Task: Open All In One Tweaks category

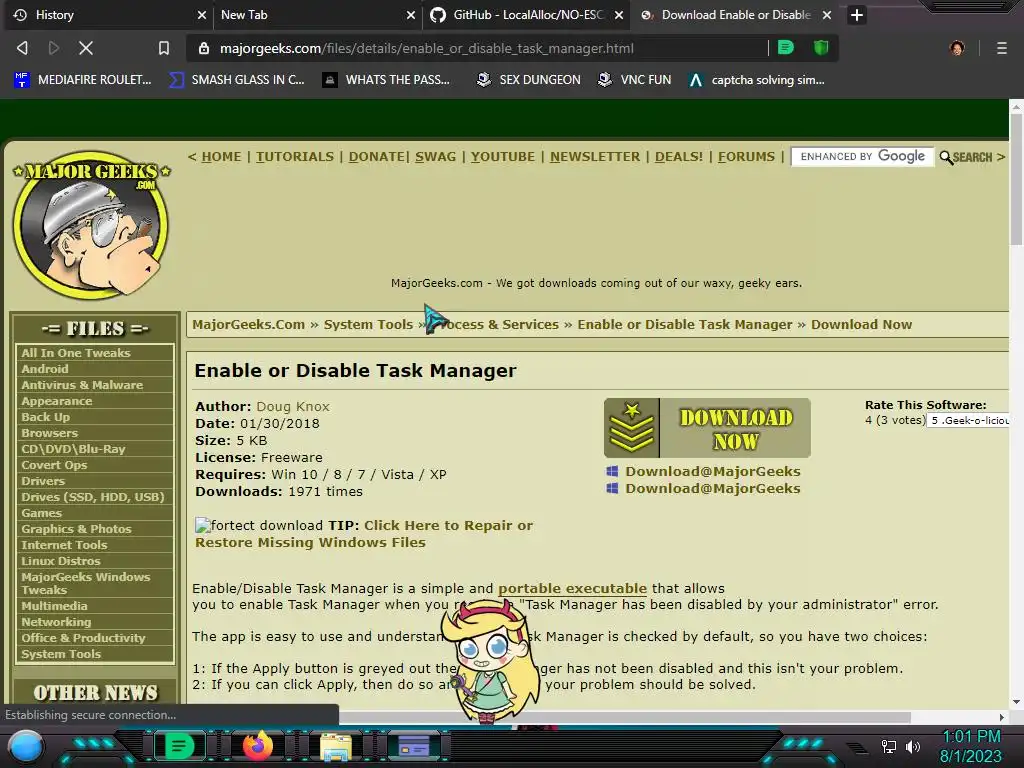Action: pos(76,353)
